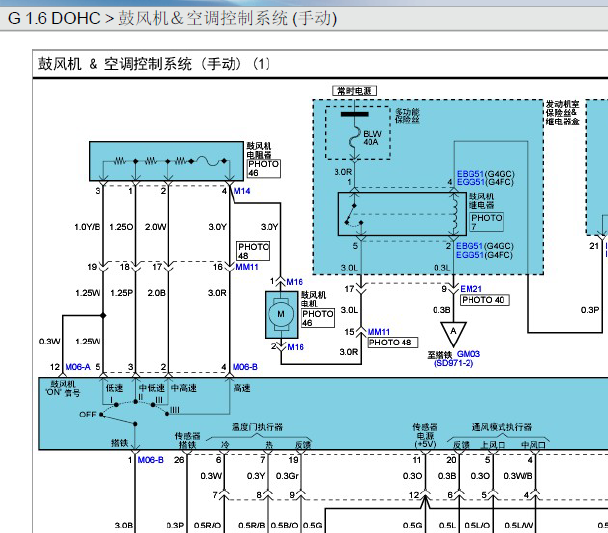Click the 2.0W wire label

click(x=156, y=227)
